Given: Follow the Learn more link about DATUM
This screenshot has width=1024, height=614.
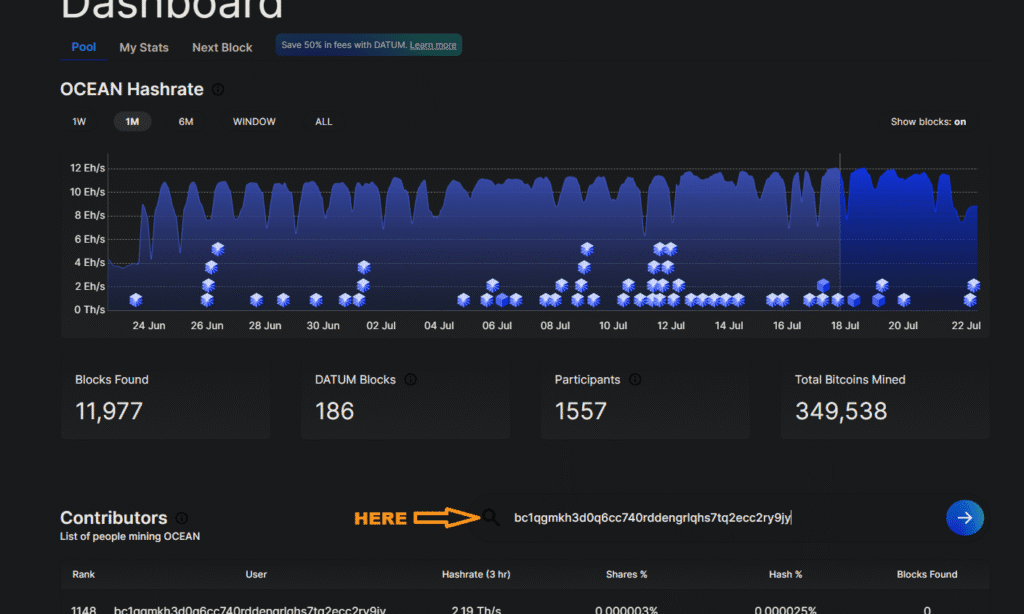Looking at the screenshot, I should pyautogui.click(x=433, y=45).
